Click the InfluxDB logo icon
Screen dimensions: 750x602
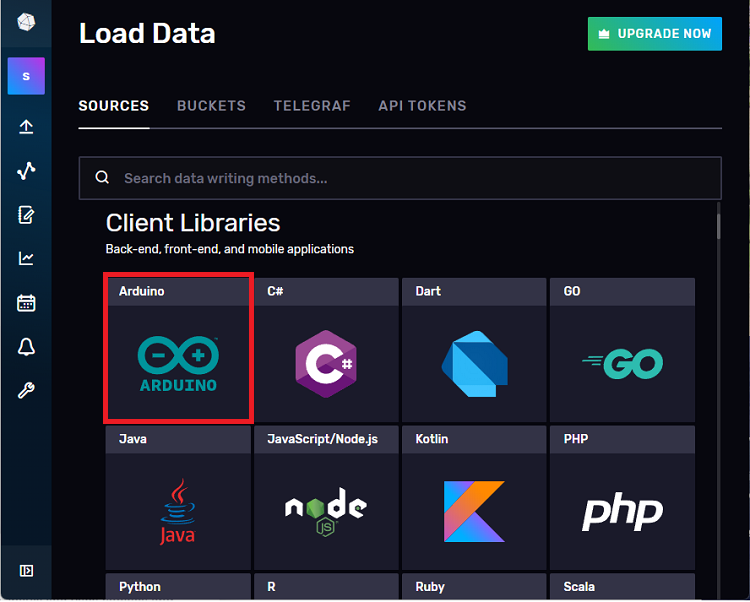pyautogui.click(x=26, y=22)
